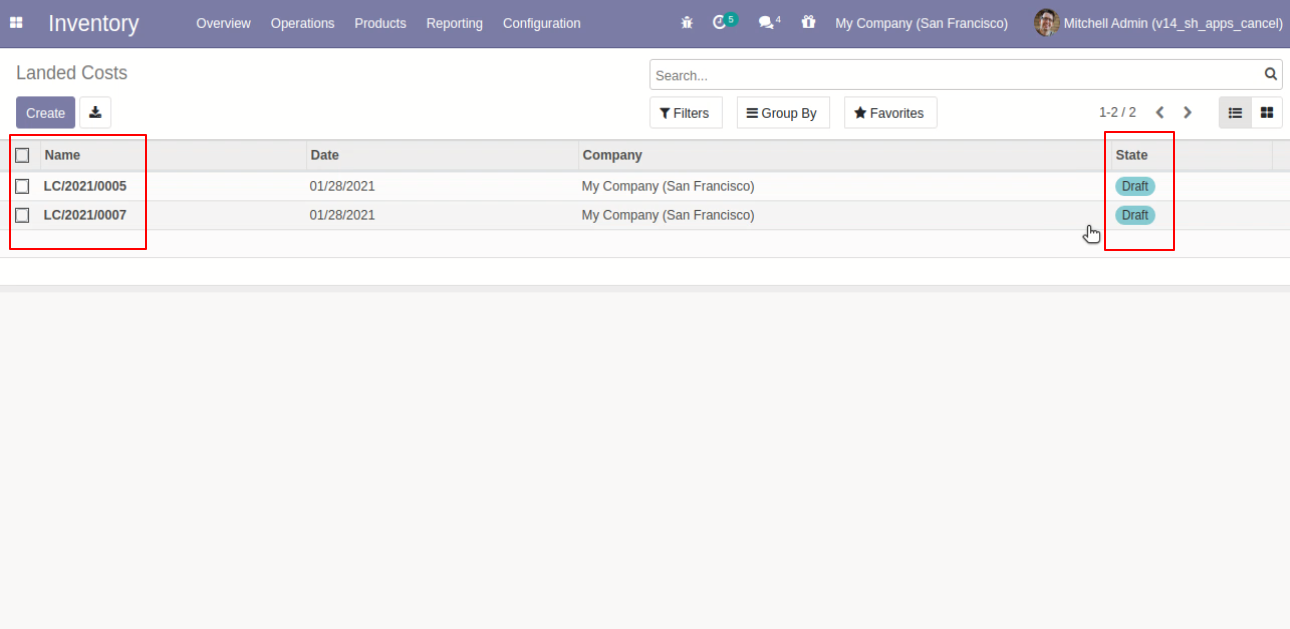Image resolution: width=1290 pixels, height=629 pixels.
Task: Click company cell in LC/2021/0005 row
Action: tap(668, 186)
